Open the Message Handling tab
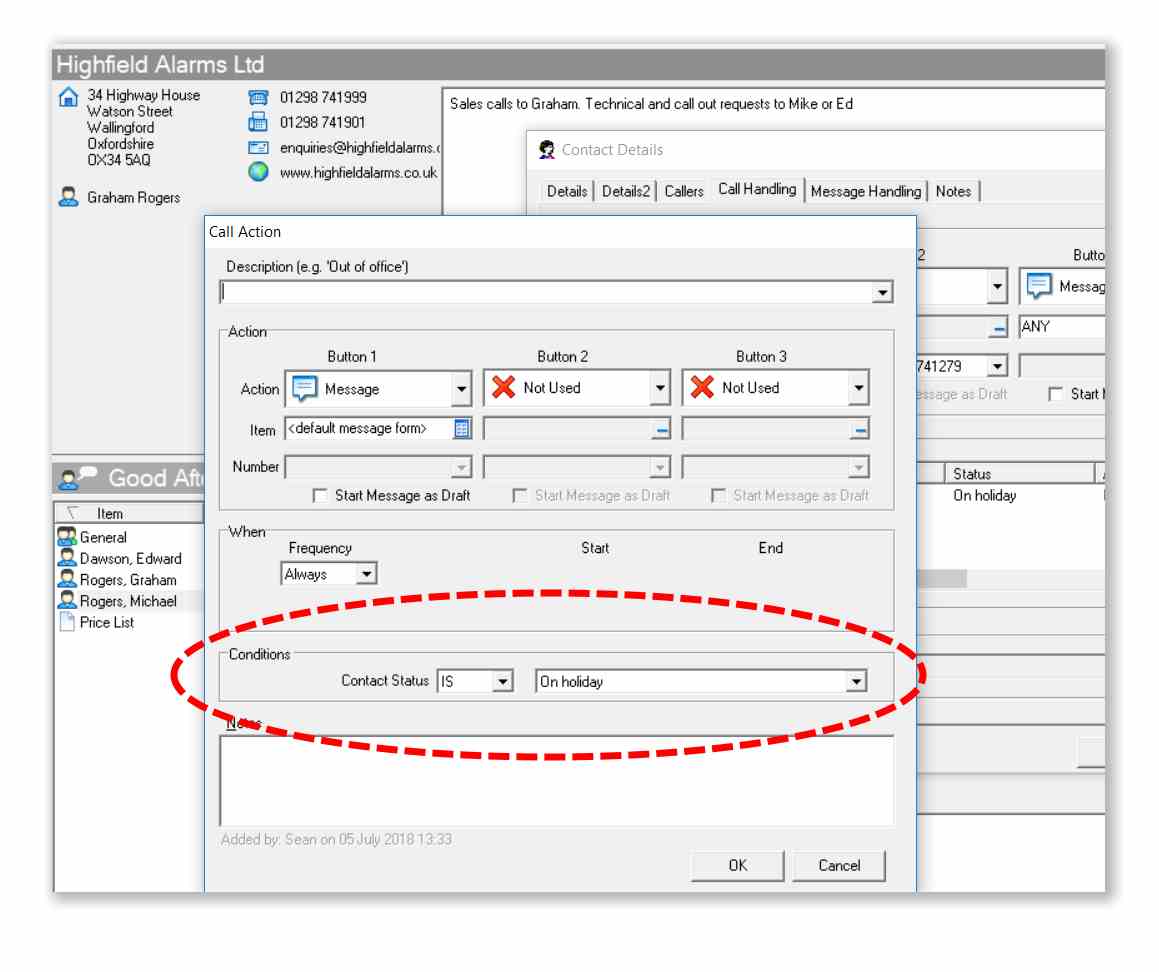Image resolution: width=1159 pixels, height=972 pixels. 866,191
